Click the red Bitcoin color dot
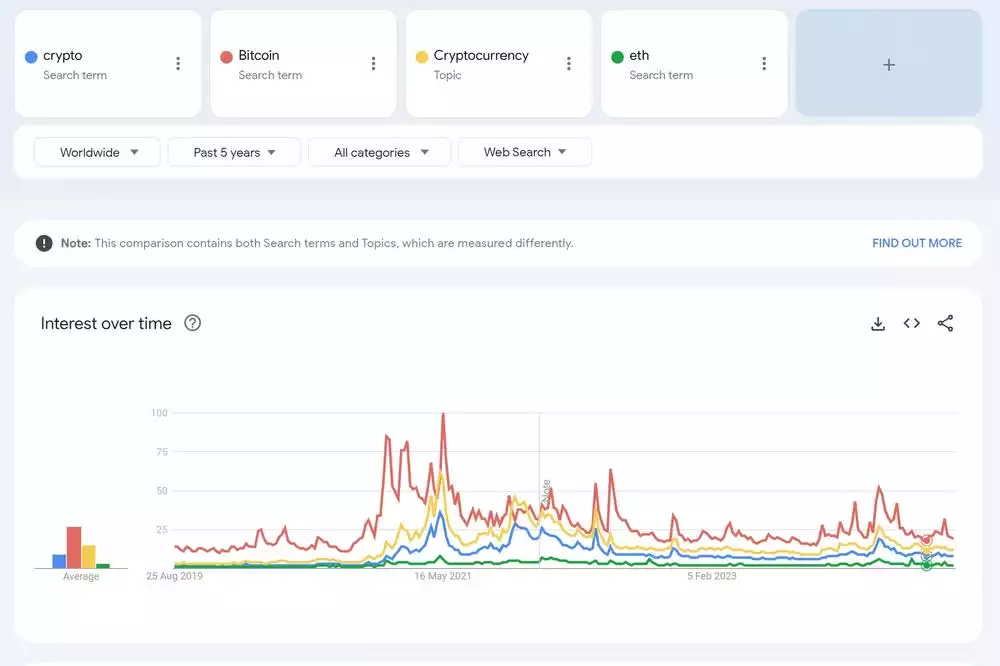Image resolution: width=1000 pixels, height=666 pixels. (x=227, y=56)
